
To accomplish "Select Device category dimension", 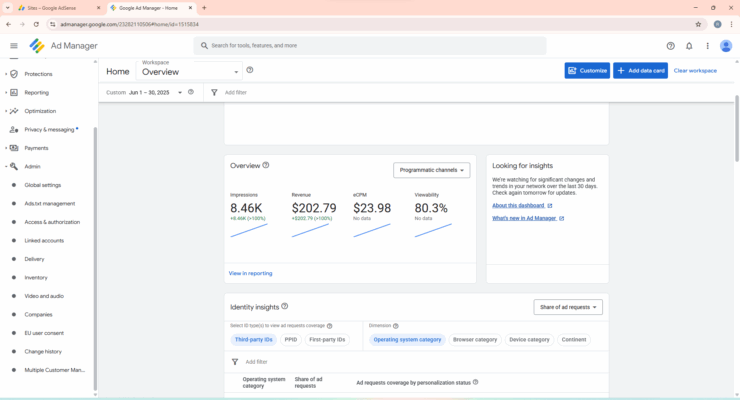I will tap(529, 340).
